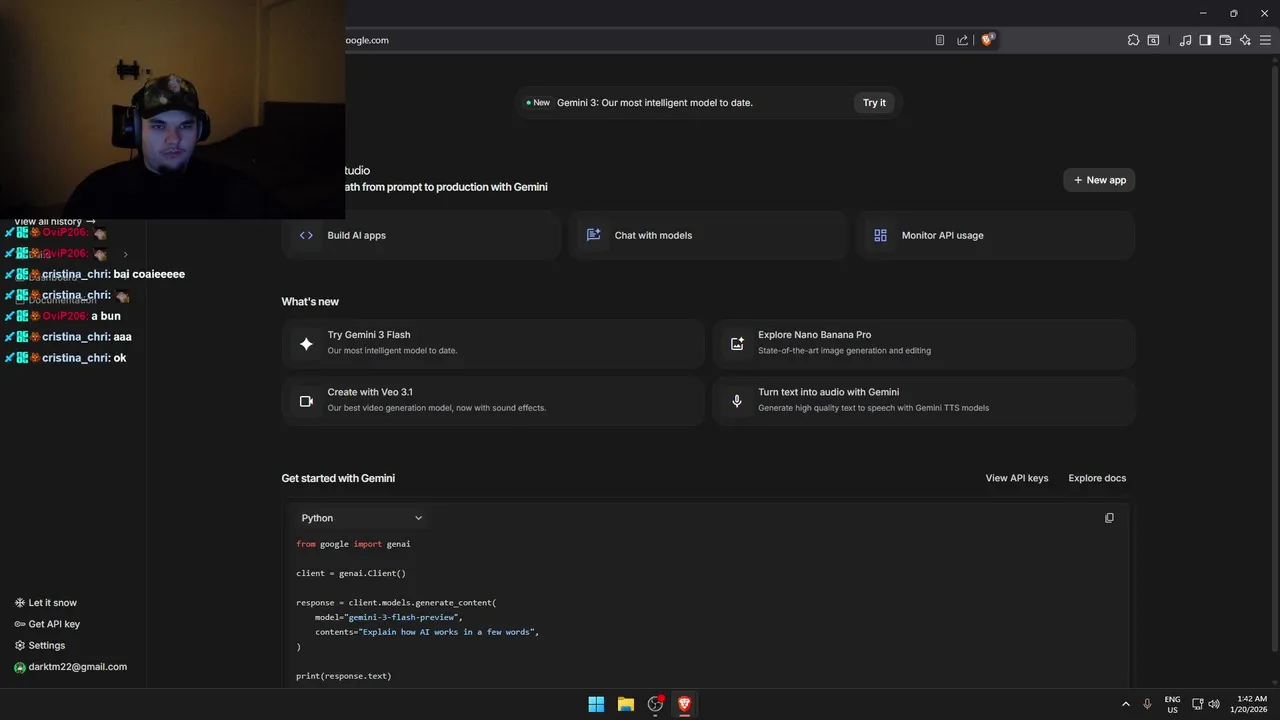Open OBS app icon in taskbar
This screenshot has height=720, width=1280.
click(x=655, y=704)
